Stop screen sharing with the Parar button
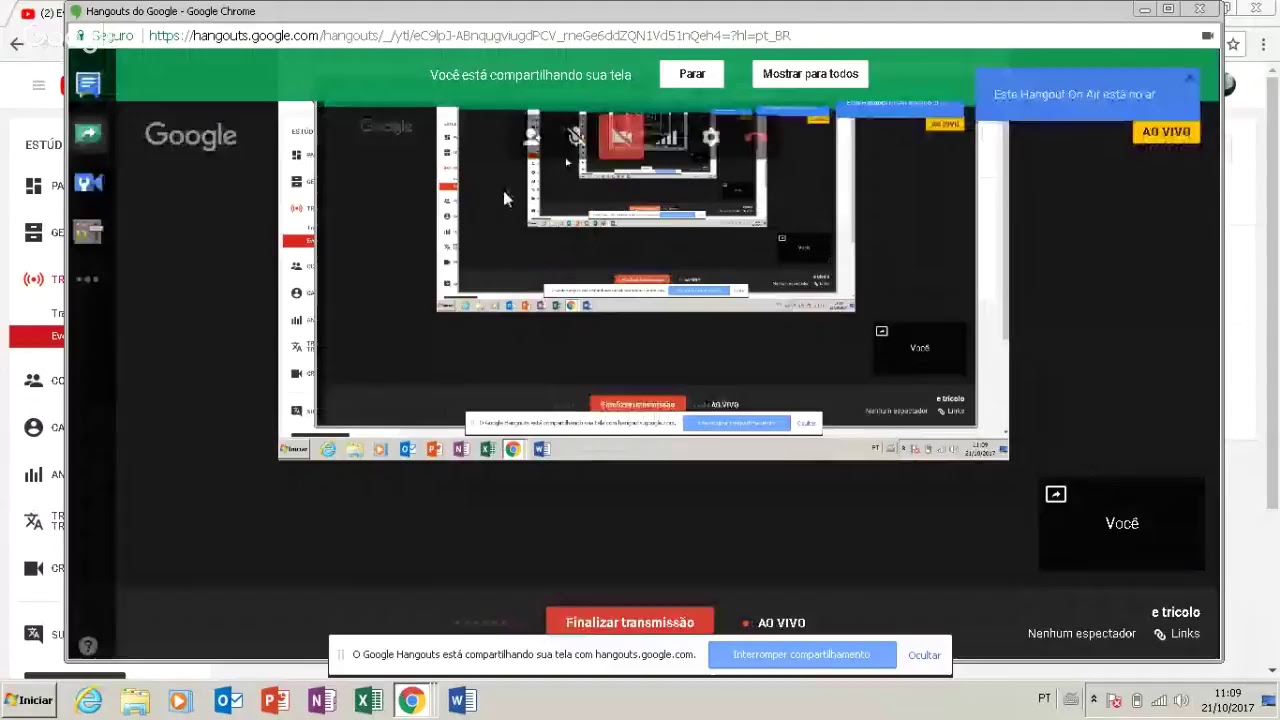This screenshot has height=720, width=1280. pyautogui.click(x=692, y=74)
